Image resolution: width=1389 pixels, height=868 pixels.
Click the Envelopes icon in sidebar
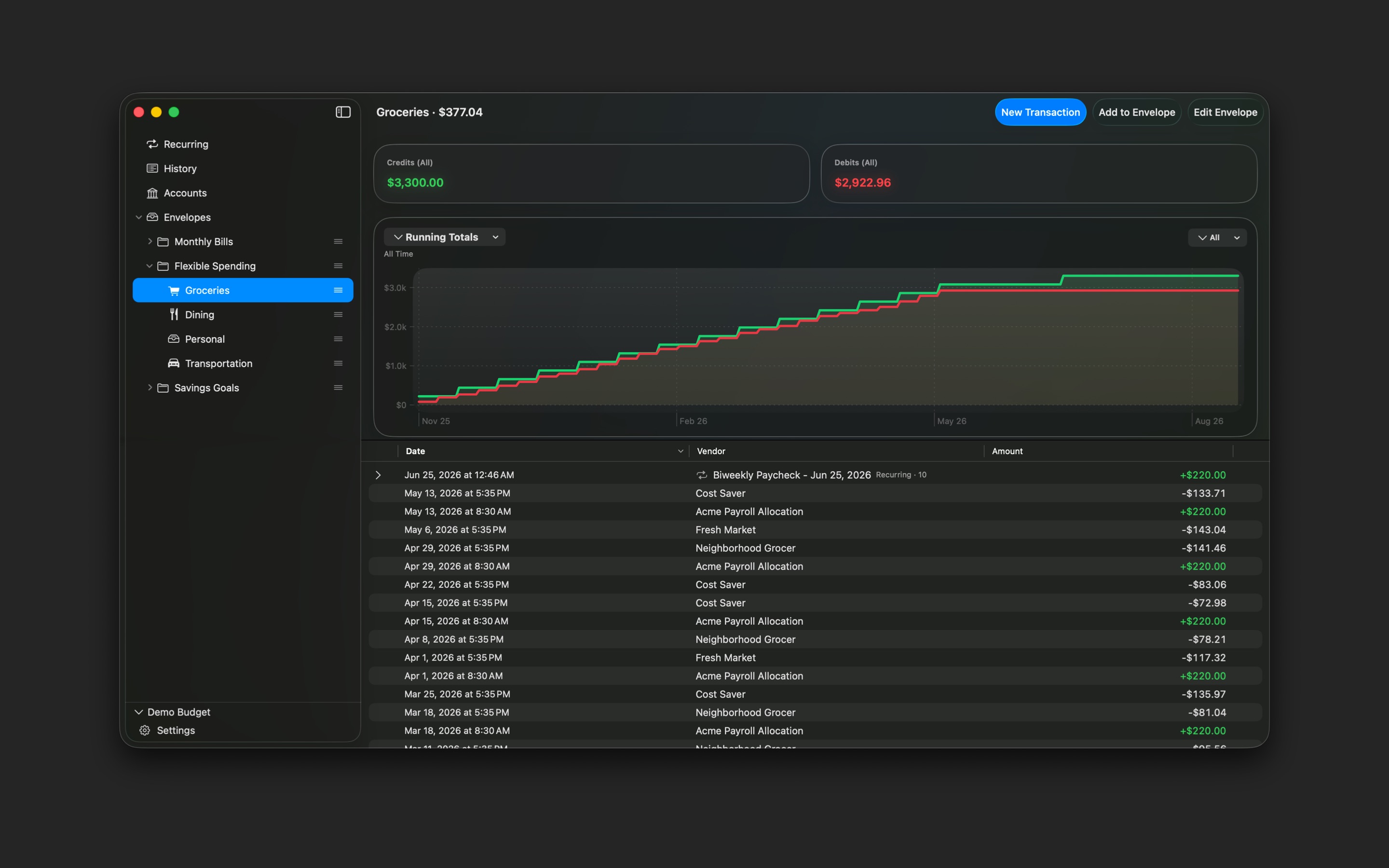152,217
